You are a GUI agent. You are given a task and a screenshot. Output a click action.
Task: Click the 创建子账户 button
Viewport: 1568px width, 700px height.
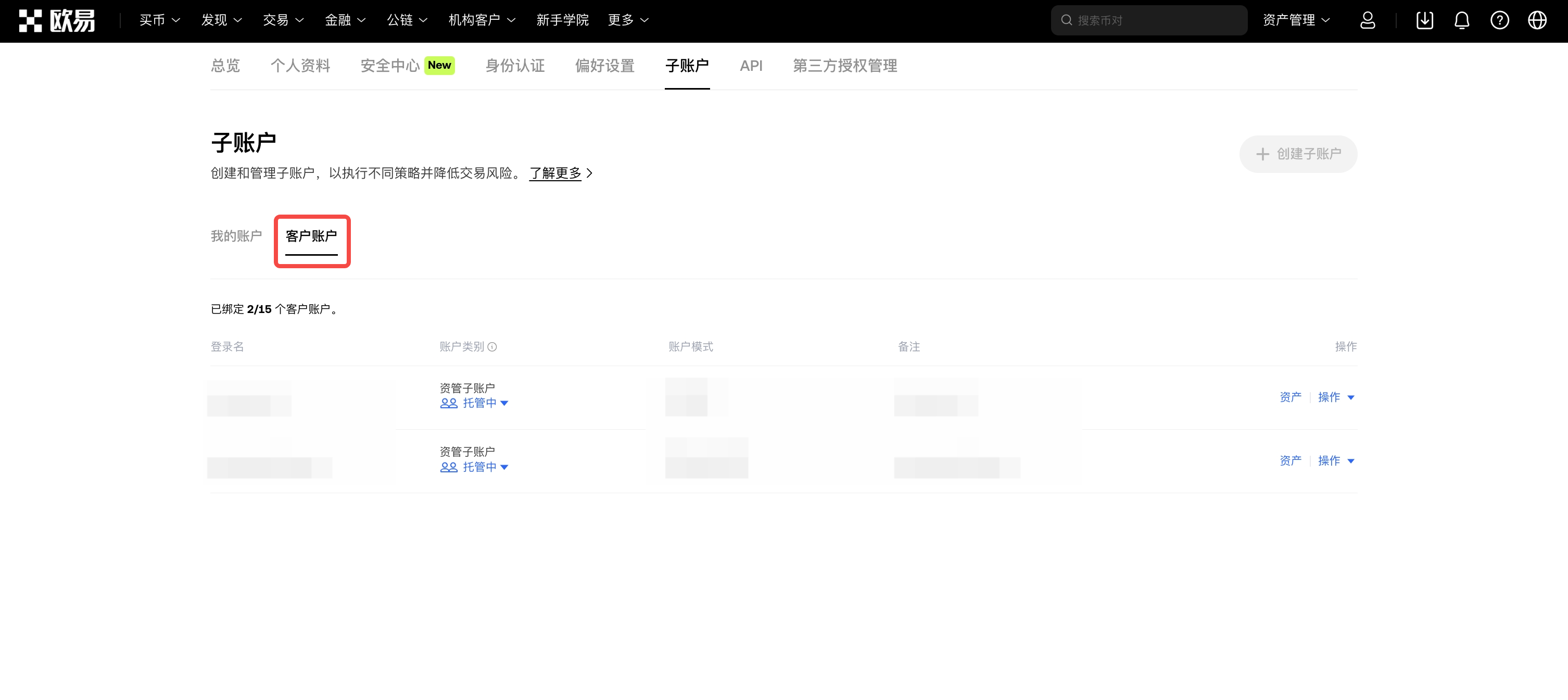tap(1298, 154)
